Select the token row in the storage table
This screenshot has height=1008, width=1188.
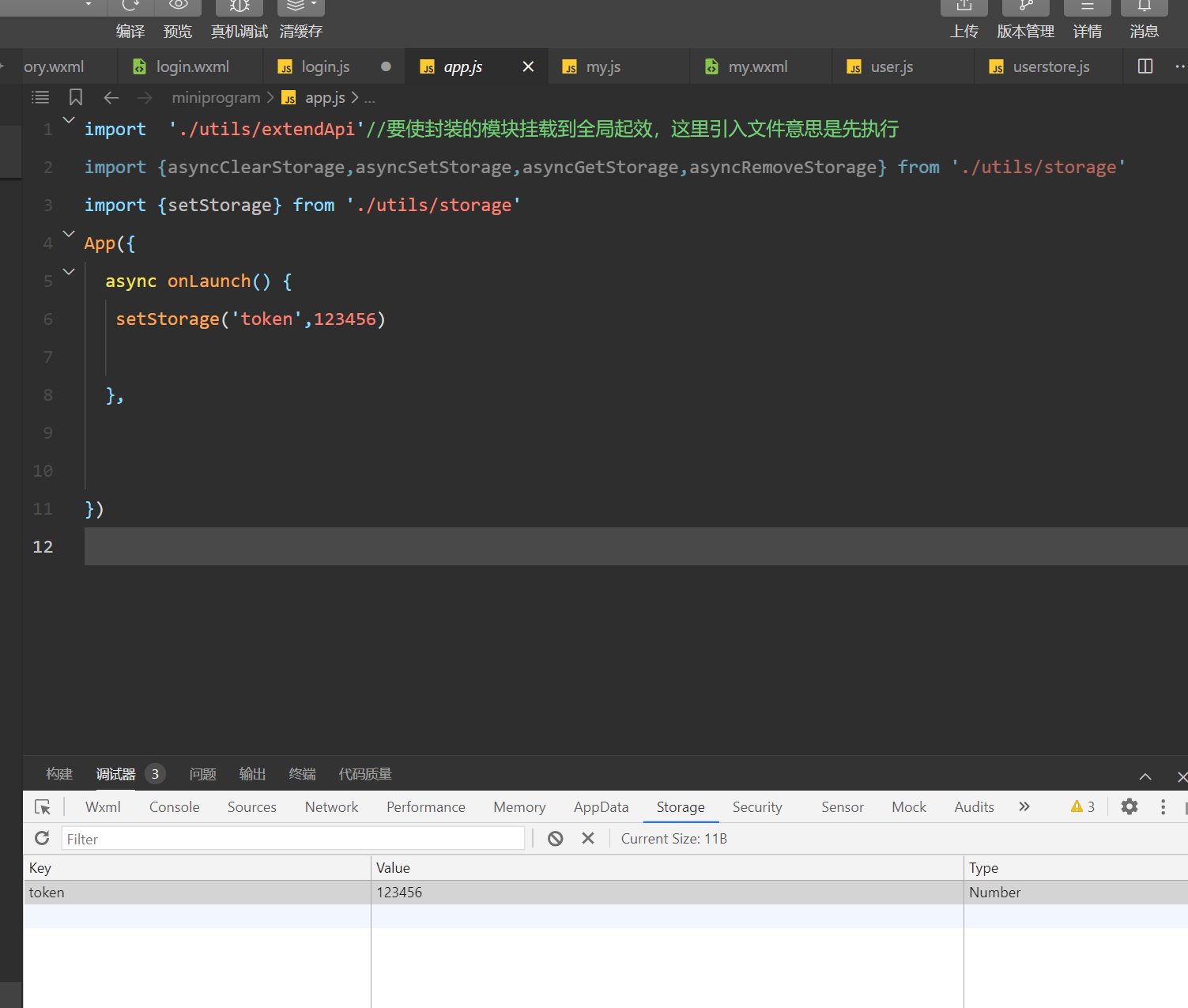[198, 892]
